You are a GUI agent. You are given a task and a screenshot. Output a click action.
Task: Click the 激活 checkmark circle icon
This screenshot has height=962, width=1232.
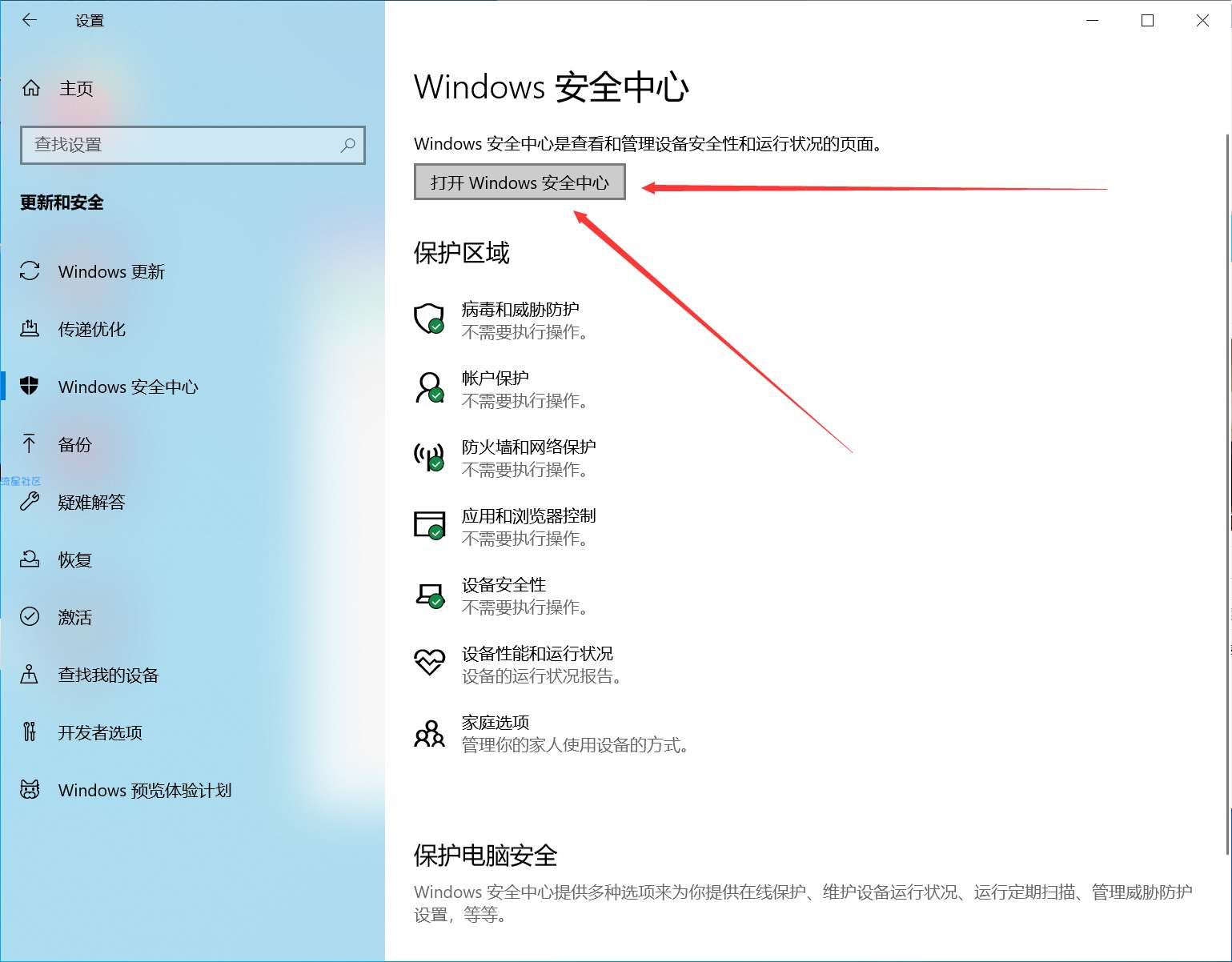pyautogui.click(x=30, y=617)
